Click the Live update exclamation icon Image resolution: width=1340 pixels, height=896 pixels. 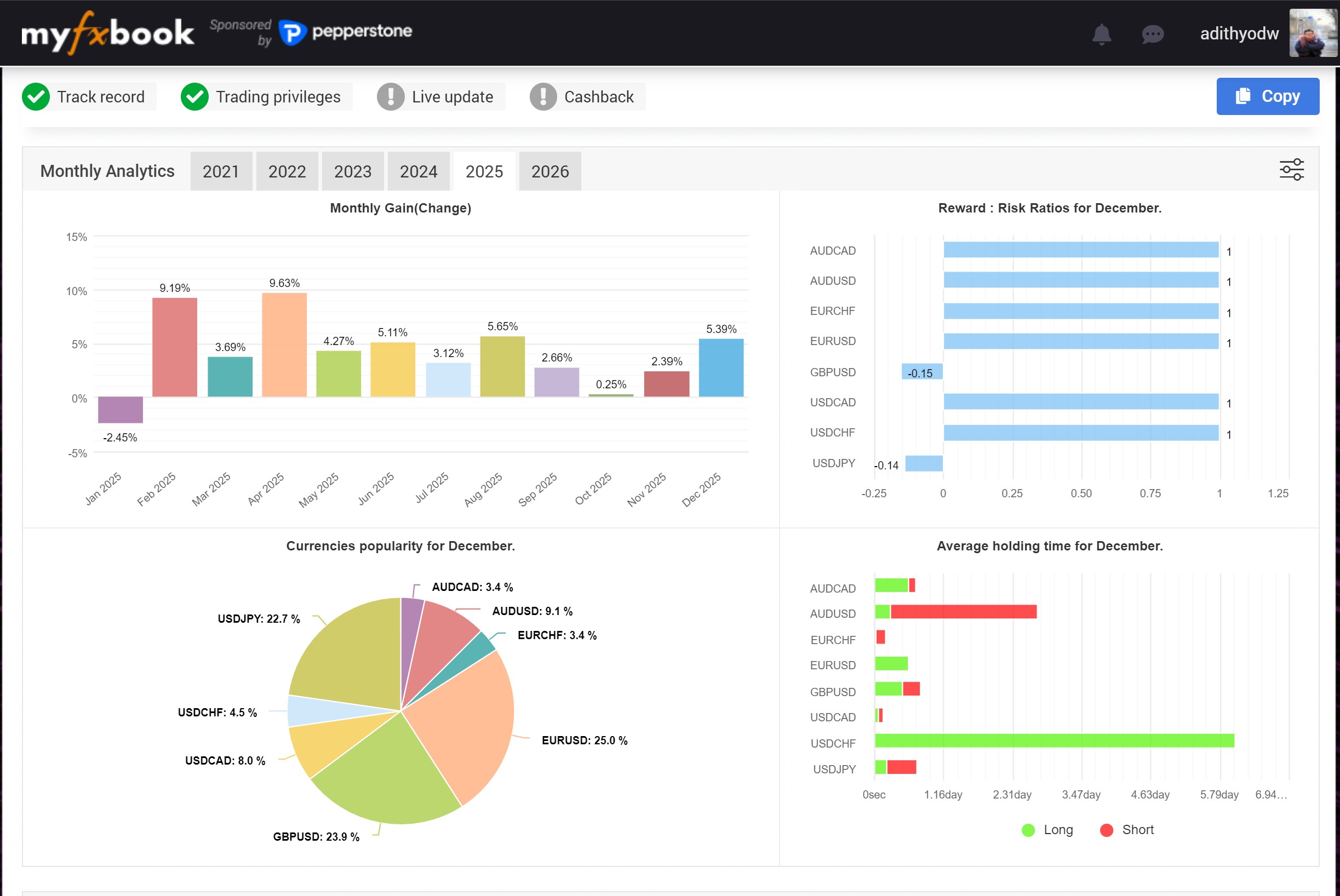click(391, 96)
